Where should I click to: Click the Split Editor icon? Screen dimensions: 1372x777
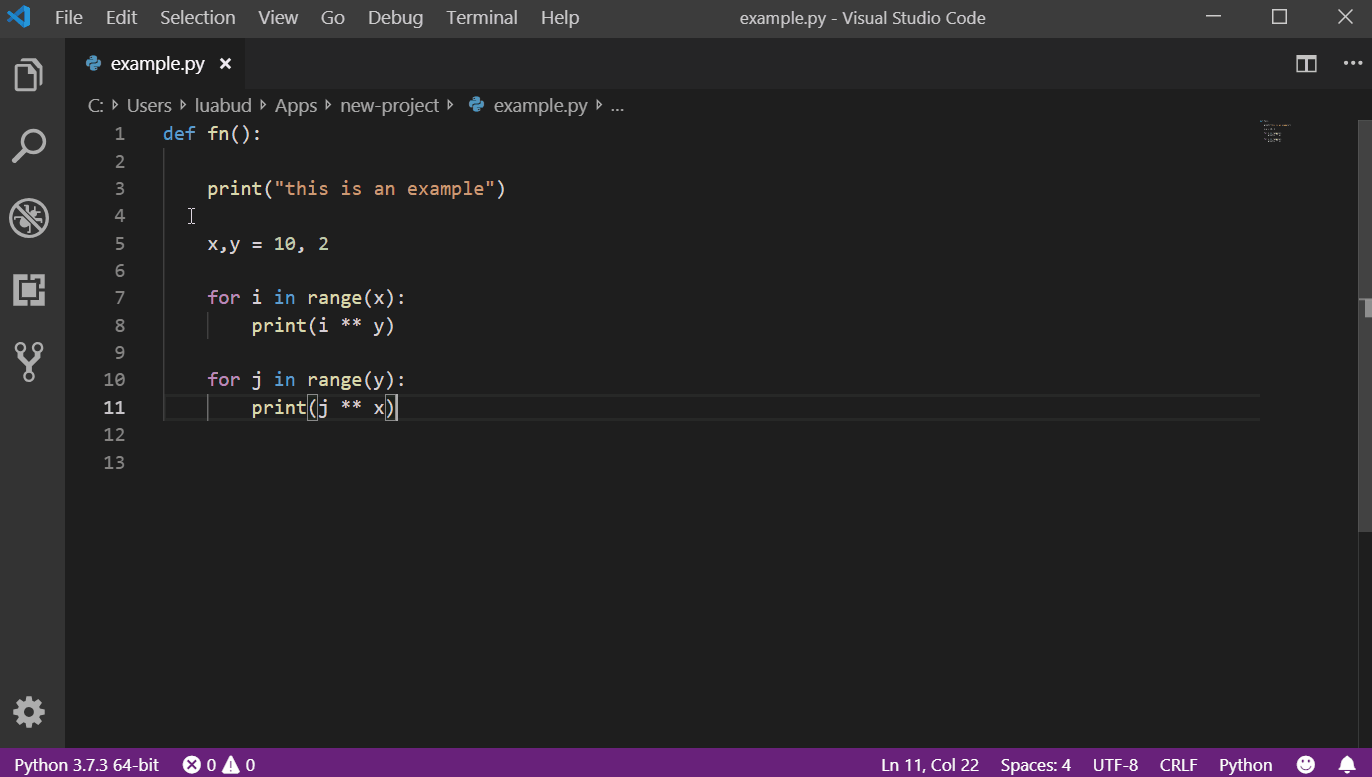pyautogui.click(x=1306, y=63)
